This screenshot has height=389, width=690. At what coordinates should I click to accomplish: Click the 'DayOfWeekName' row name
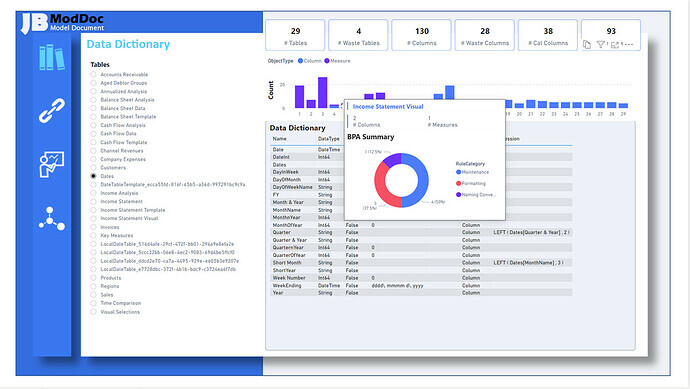[x=293, y=187]
